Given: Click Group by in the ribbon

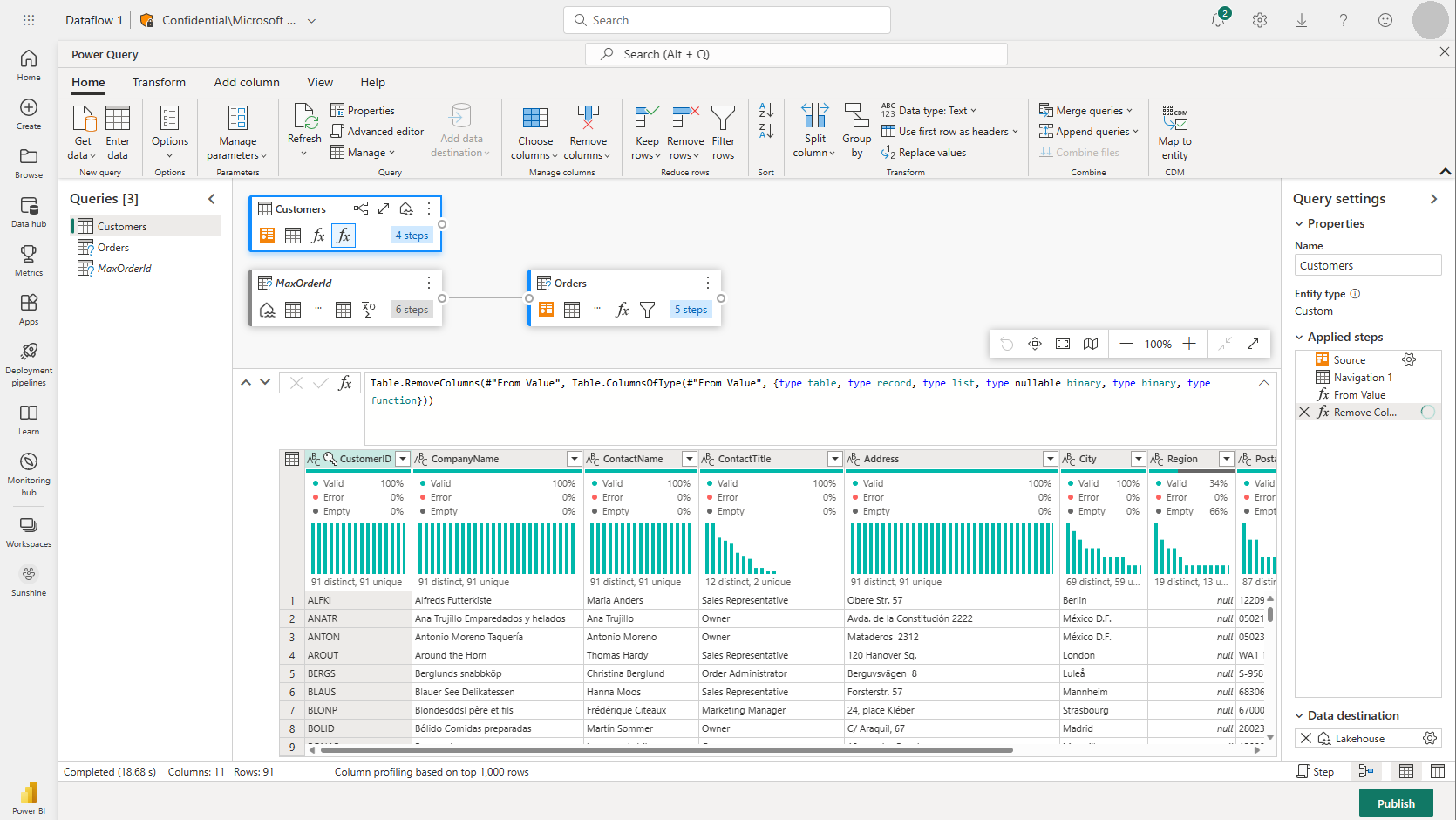Looking at the screenshot, I should point(856,131).
